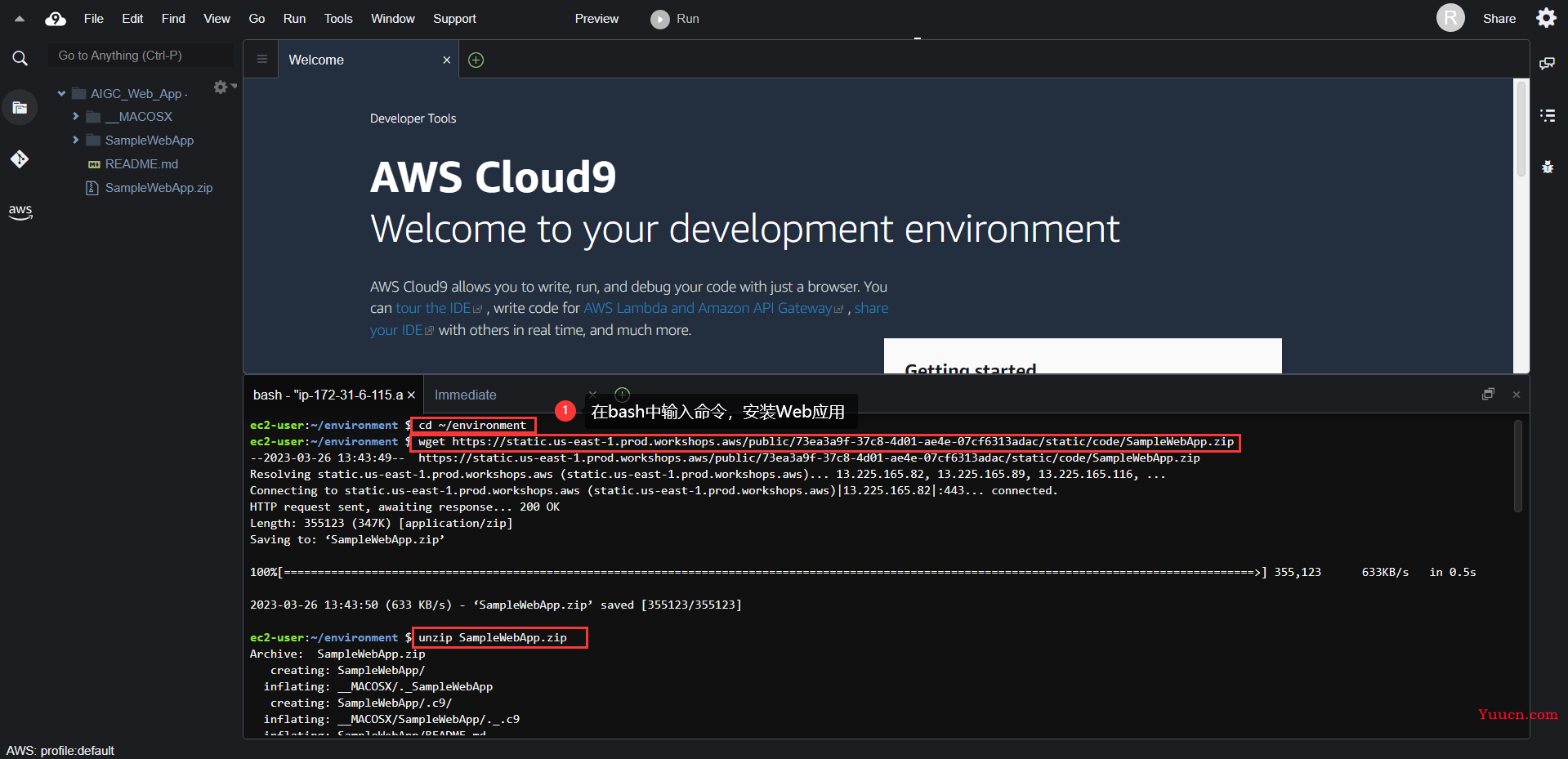Click the SampleWebApp folder name

[150, 141]
